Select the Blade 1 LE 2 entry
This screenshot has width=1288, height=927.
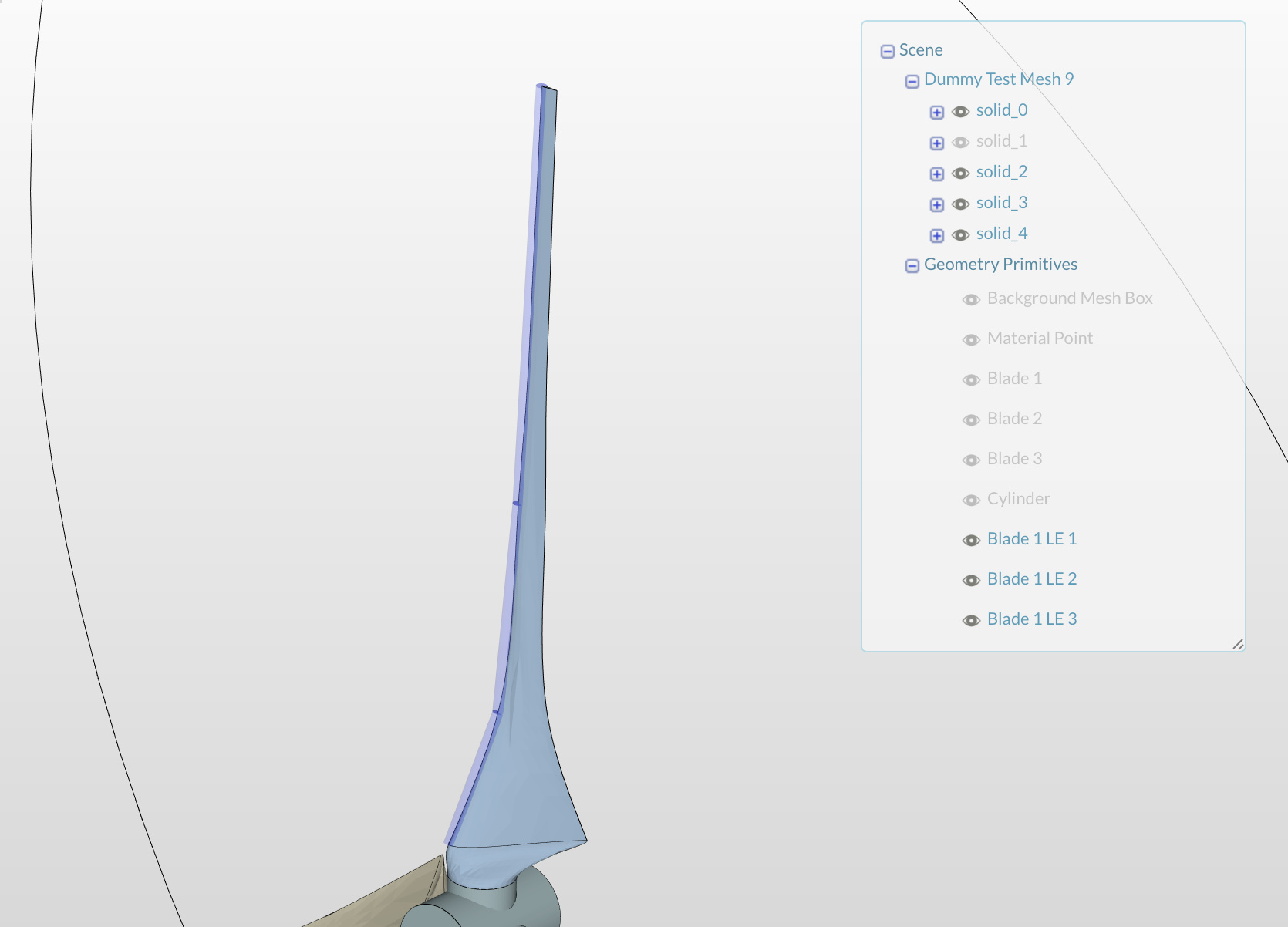[x=1032, y=579]
